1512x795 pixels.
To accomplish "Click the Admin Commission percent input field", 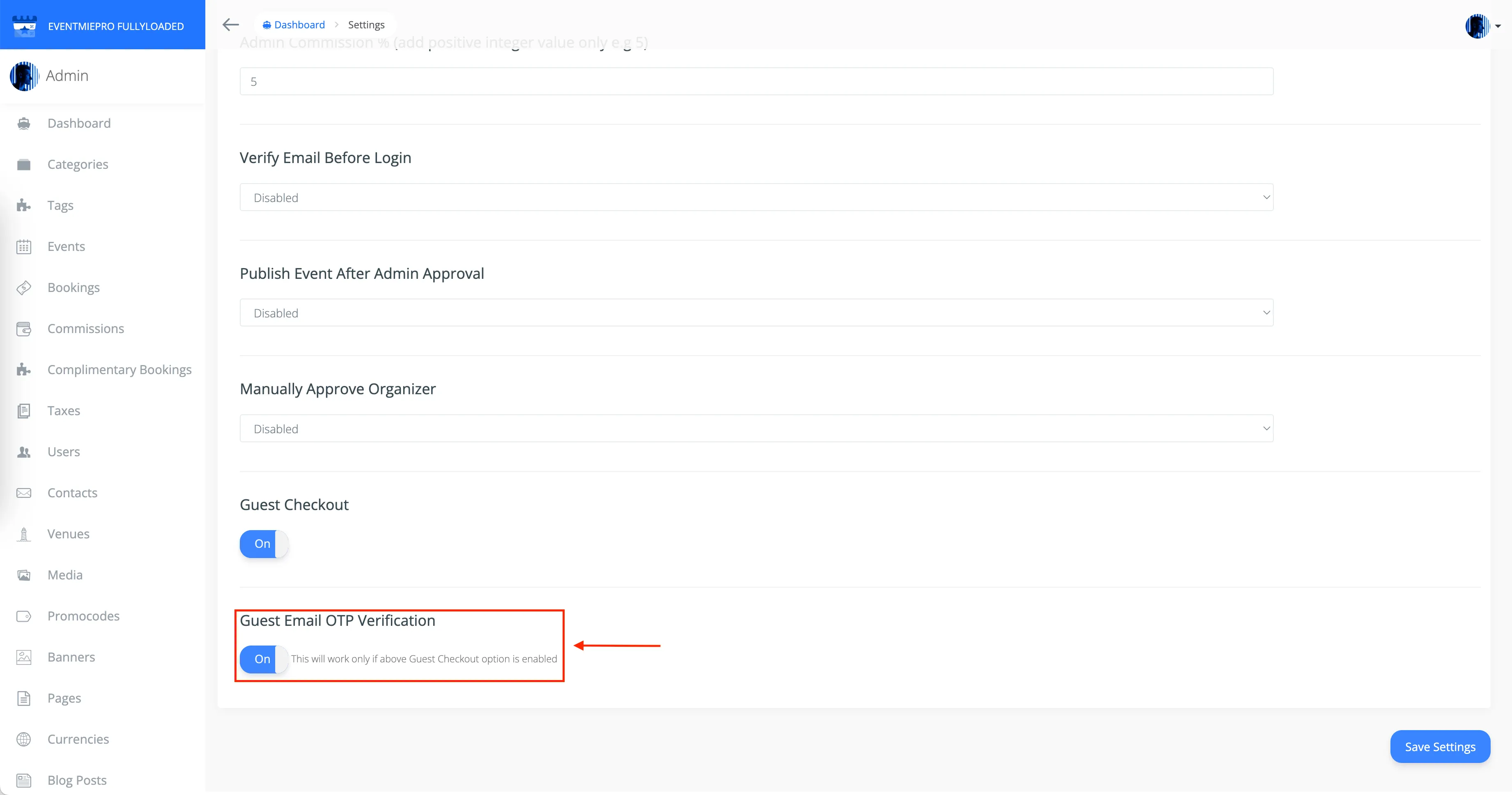I will click(756, 82).
